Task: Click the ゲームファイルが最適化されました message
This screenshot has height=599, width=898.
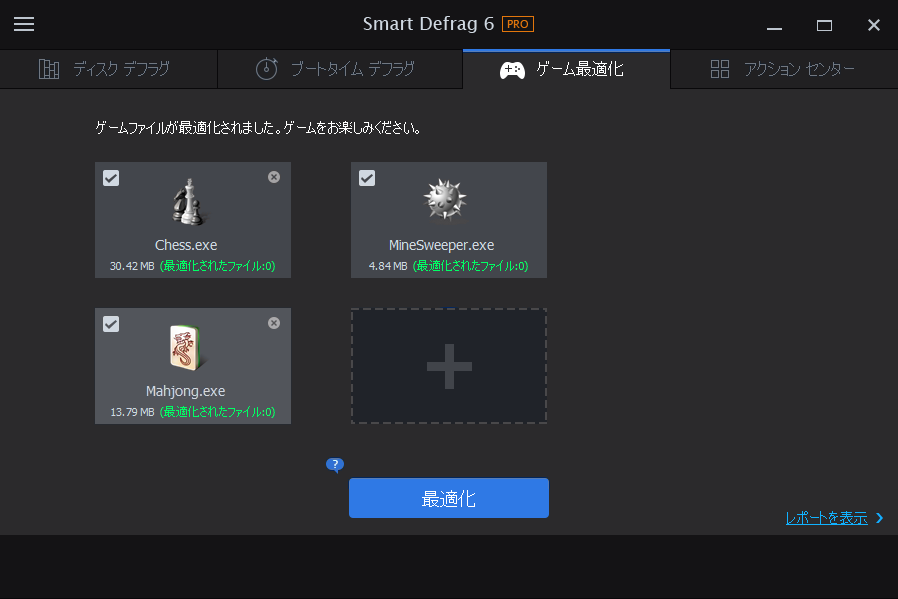Action: [x=258, y=128]
